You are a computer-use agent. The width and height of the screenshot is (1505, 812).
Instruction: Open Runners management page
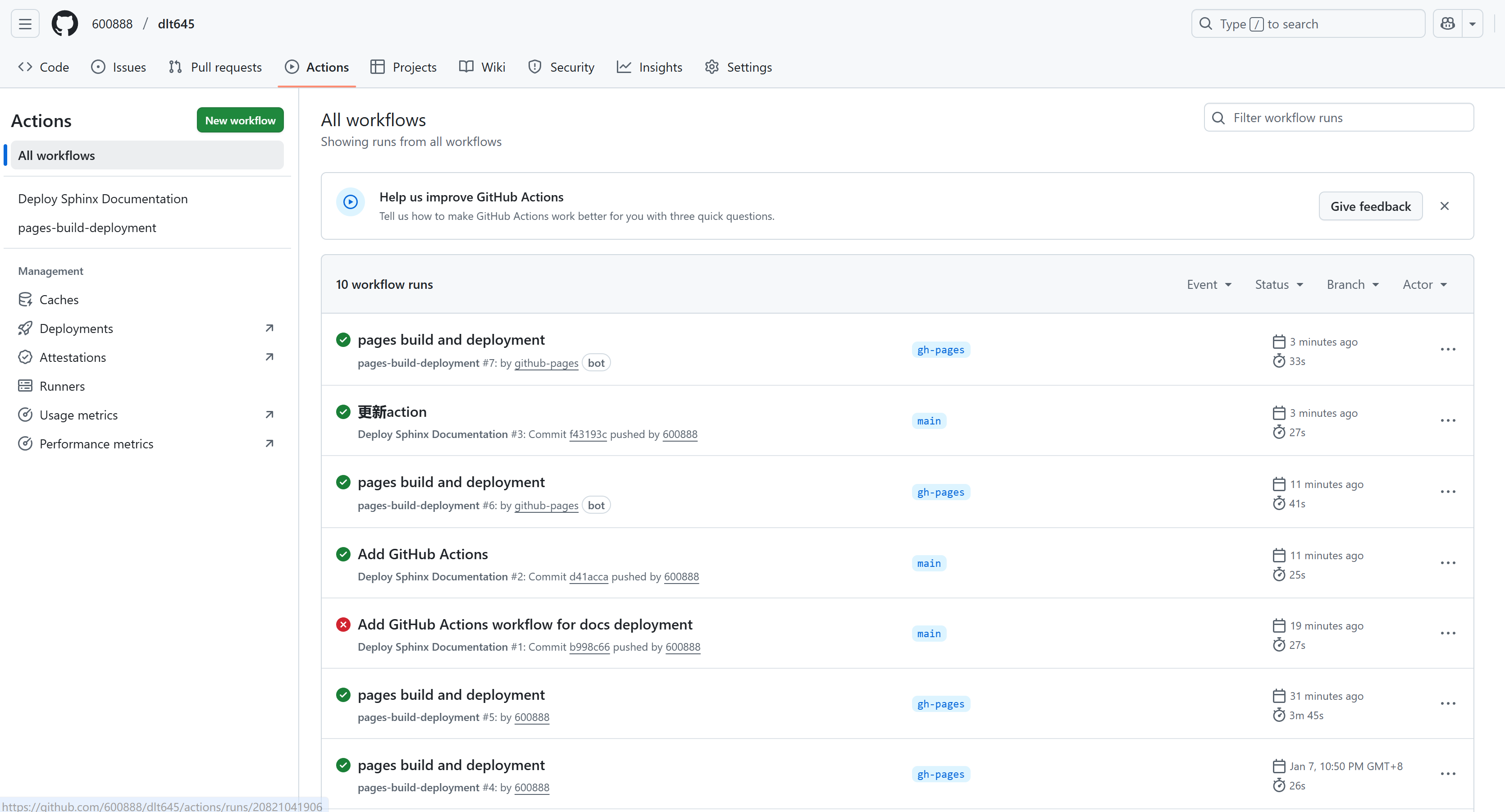62,386
